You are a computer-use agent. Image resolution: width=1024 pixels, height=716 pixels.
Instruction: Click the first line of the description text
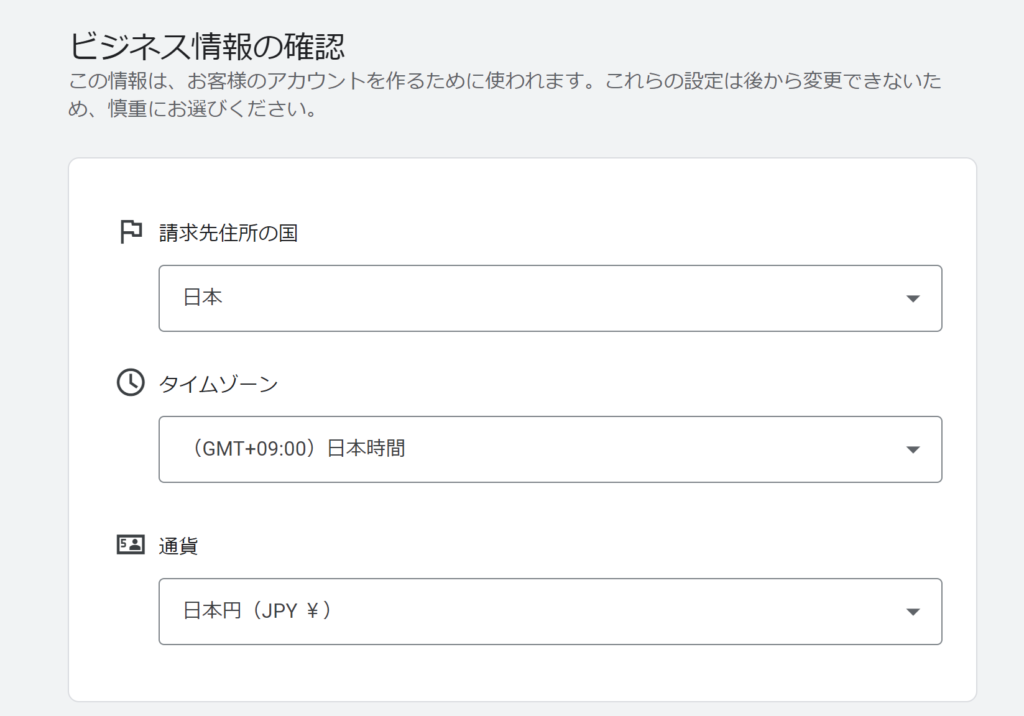505,81
